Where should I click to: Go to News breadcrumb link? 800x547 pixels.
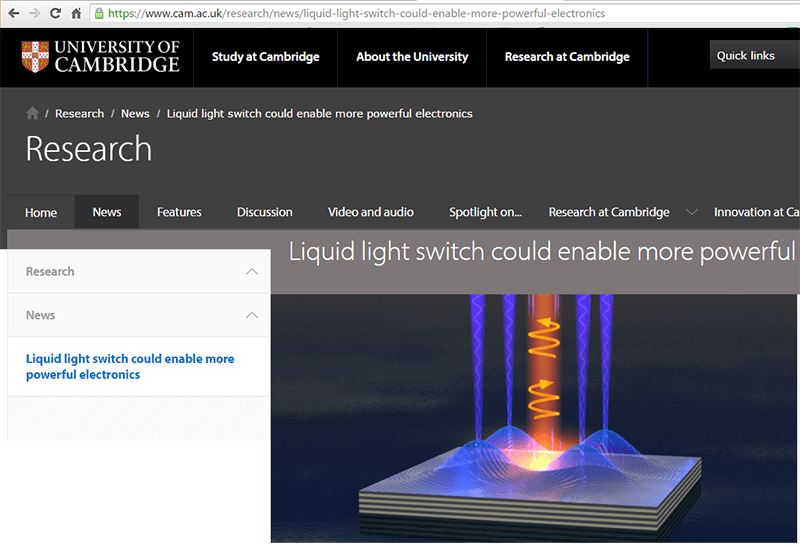pos(135,113)
